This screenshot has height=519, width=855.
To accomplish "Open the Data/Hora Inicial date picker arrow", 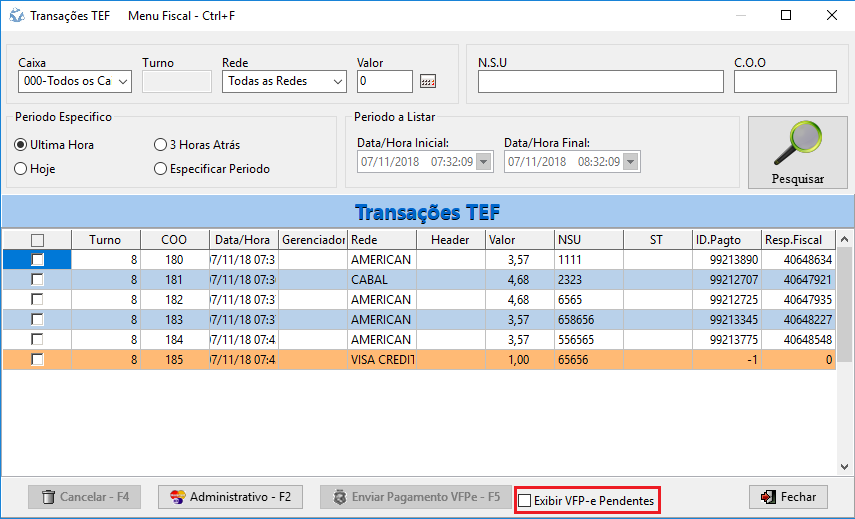I will (x=485, y=162).
